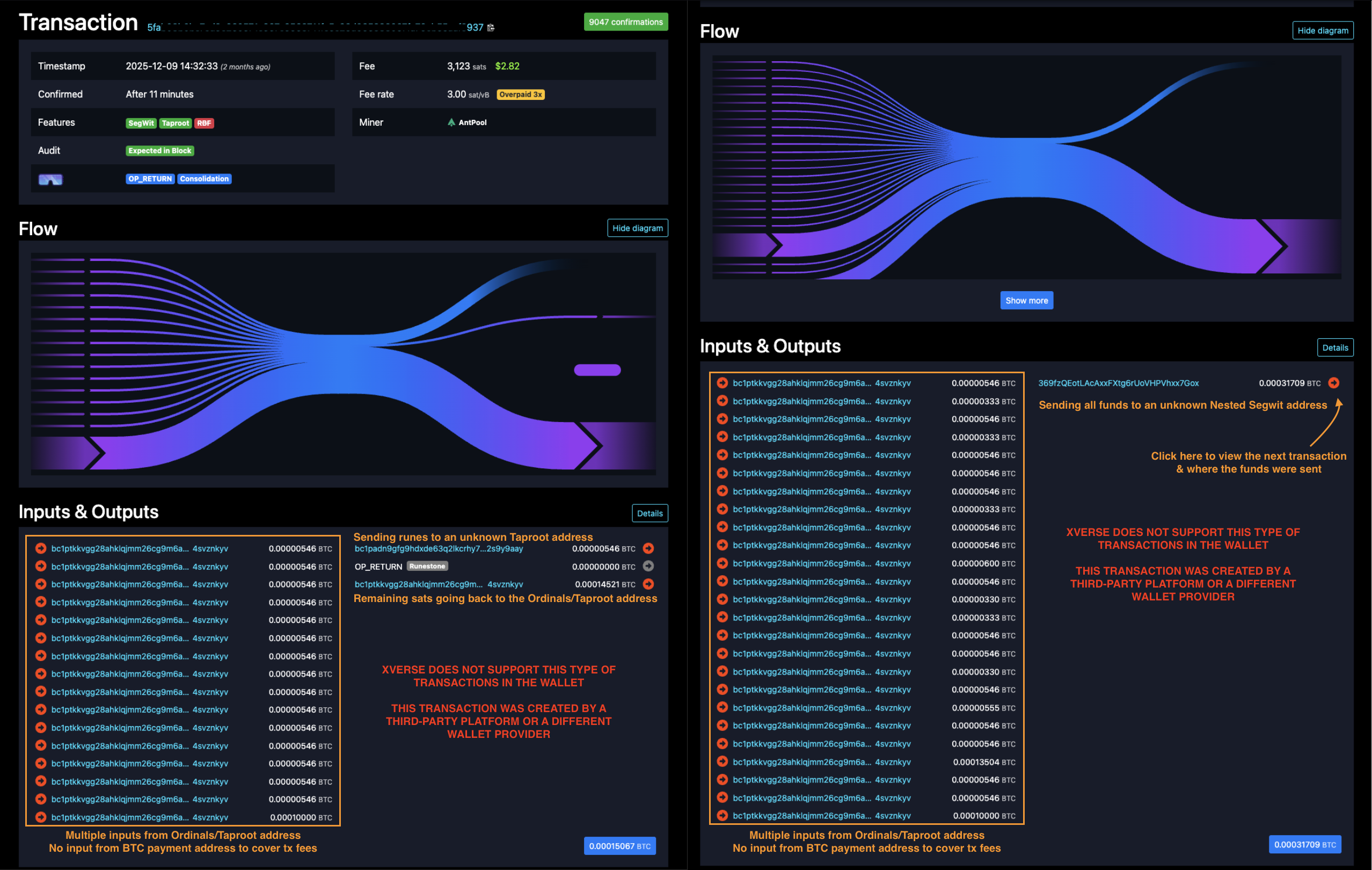
Task: Click the purple OP_RETURN pill in the flow diagram
Action: pyautogui.click(x=597, y=369)
